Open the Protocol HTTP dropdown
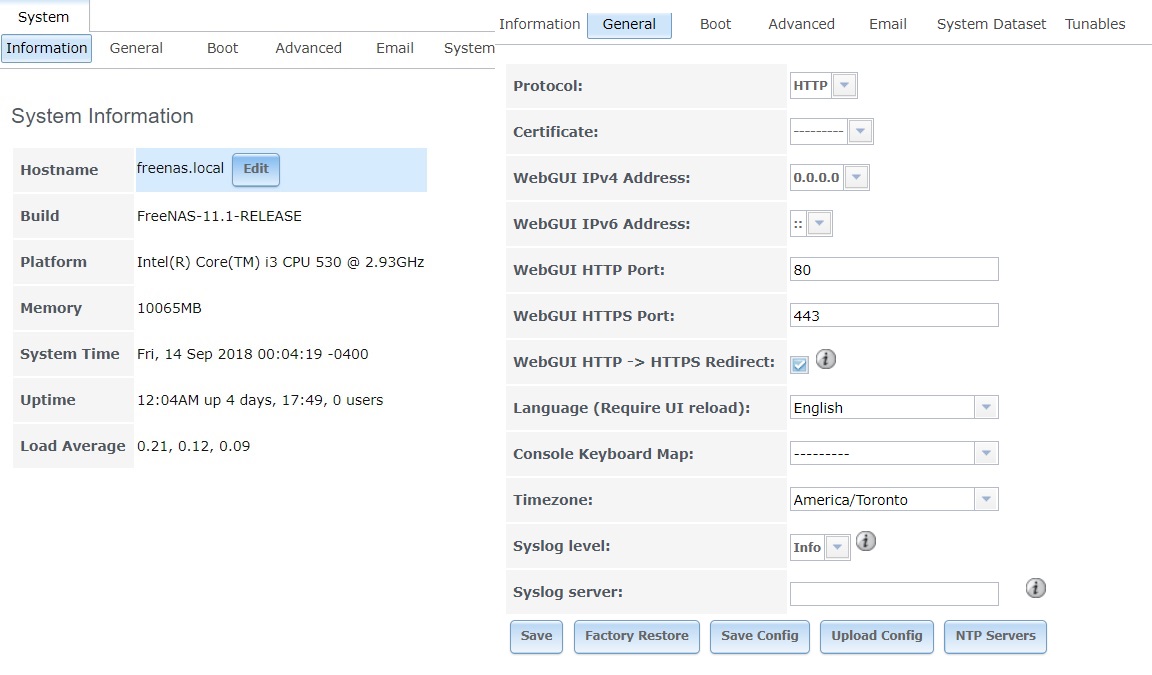Screen dimensions: 1152x675 coord(845,85)
